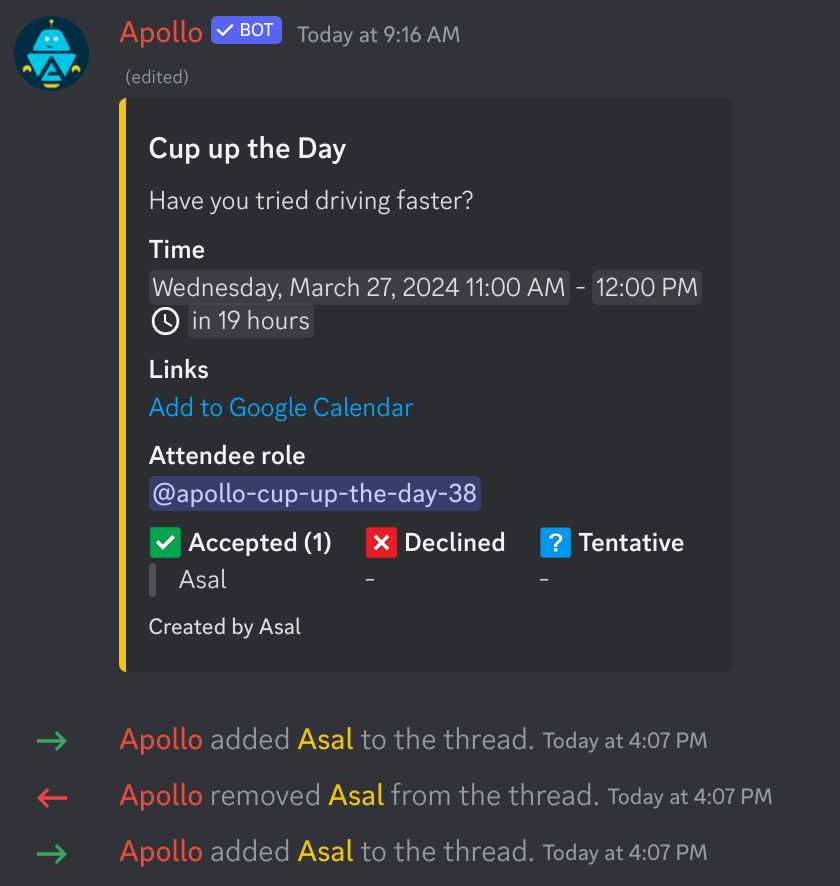Click the Apollo bot avatar

coord(51,53)
